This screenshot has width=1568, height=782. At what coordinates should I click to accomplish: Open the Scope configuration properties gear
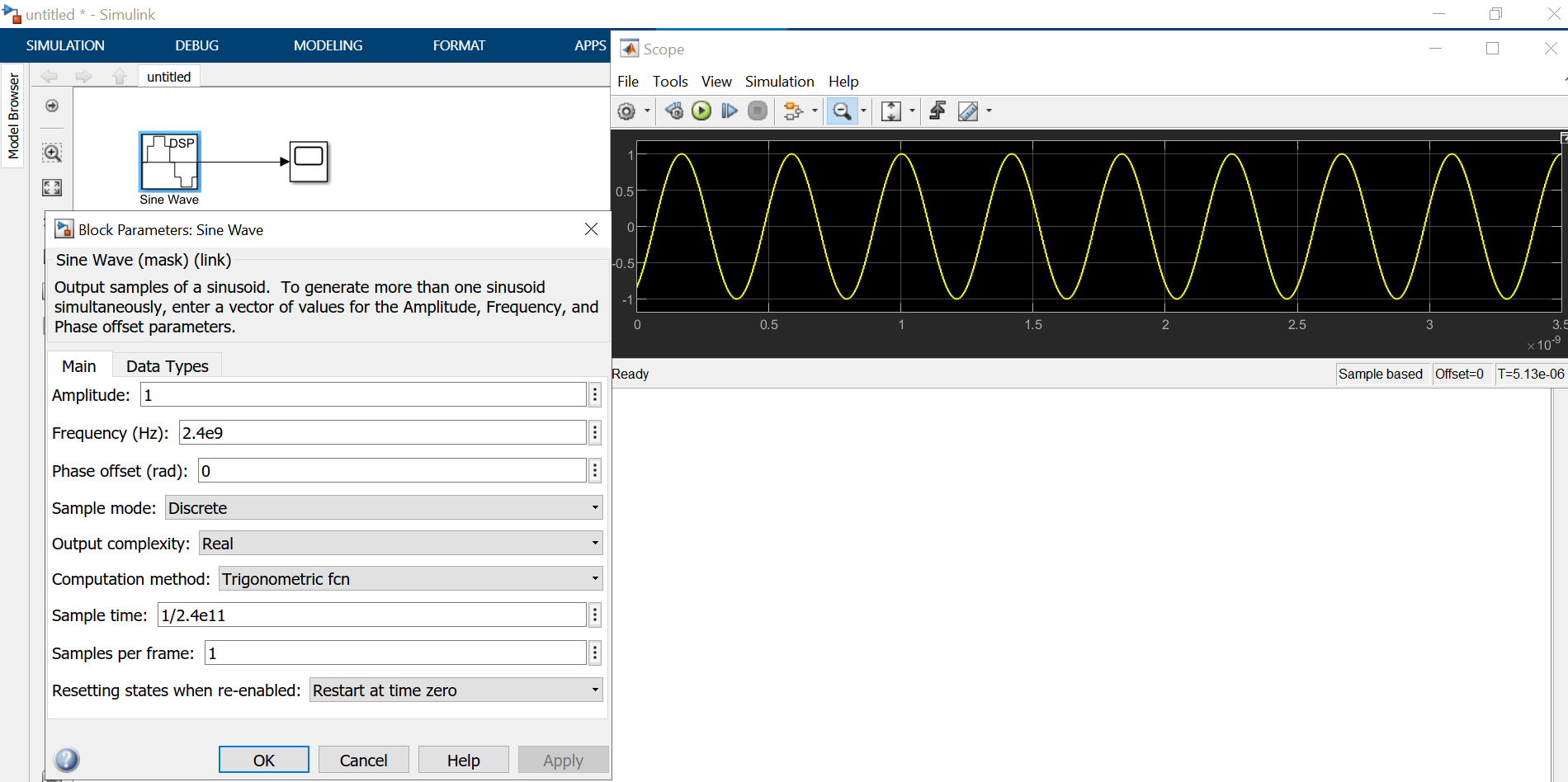[x=628, y=111]
